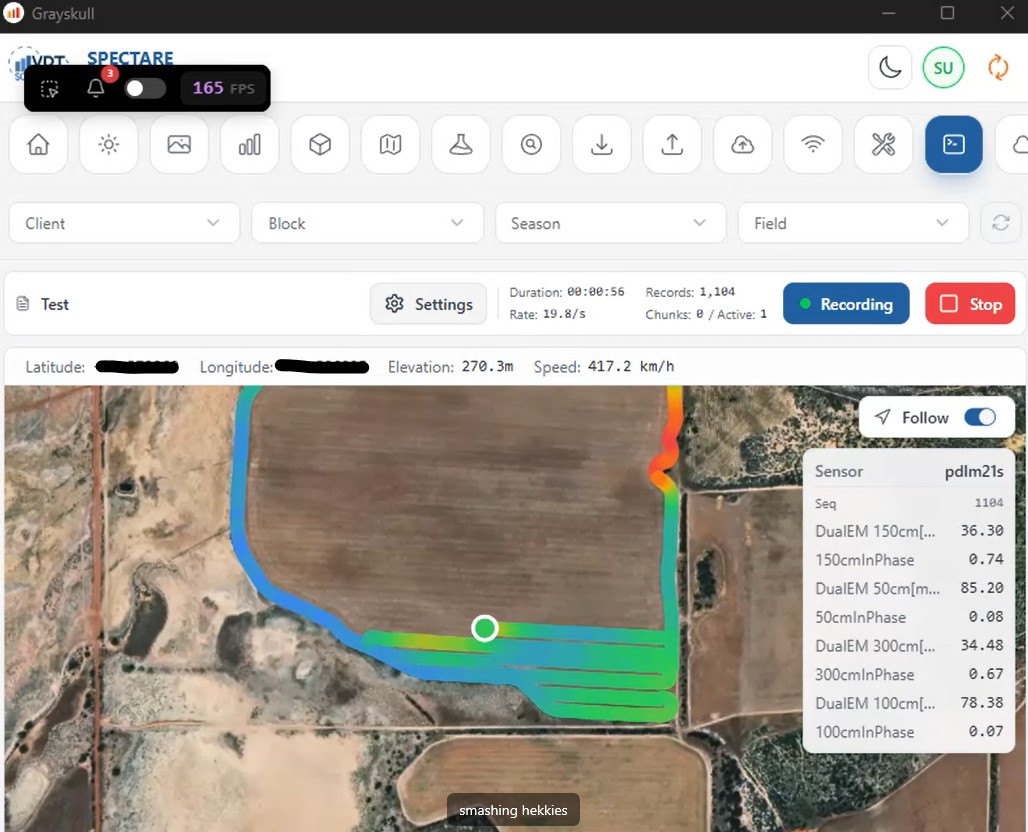Click the Rate 19.8/s readout

pos(547,314)
